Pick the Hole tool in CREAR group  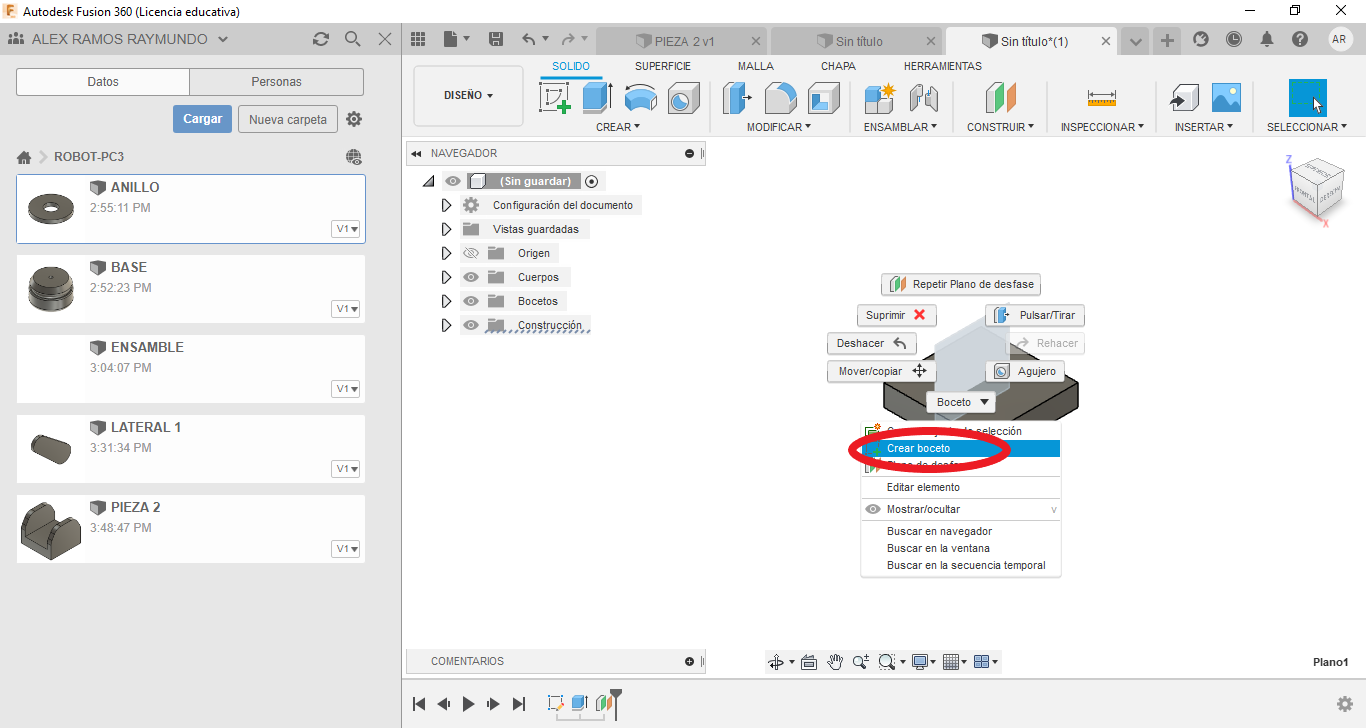pyautogui.click(x=682, y=98)
